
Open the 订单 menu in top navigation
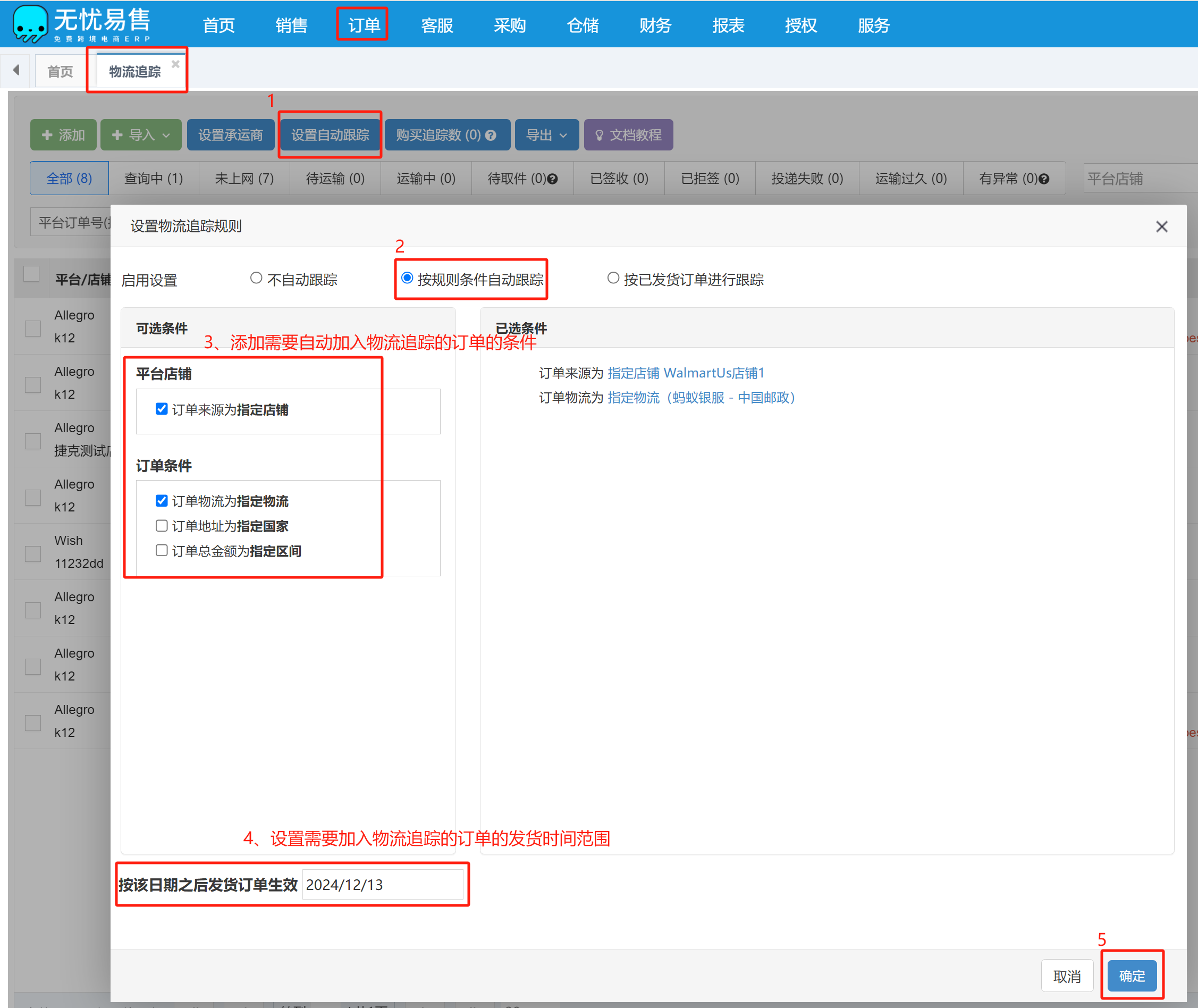364,25
